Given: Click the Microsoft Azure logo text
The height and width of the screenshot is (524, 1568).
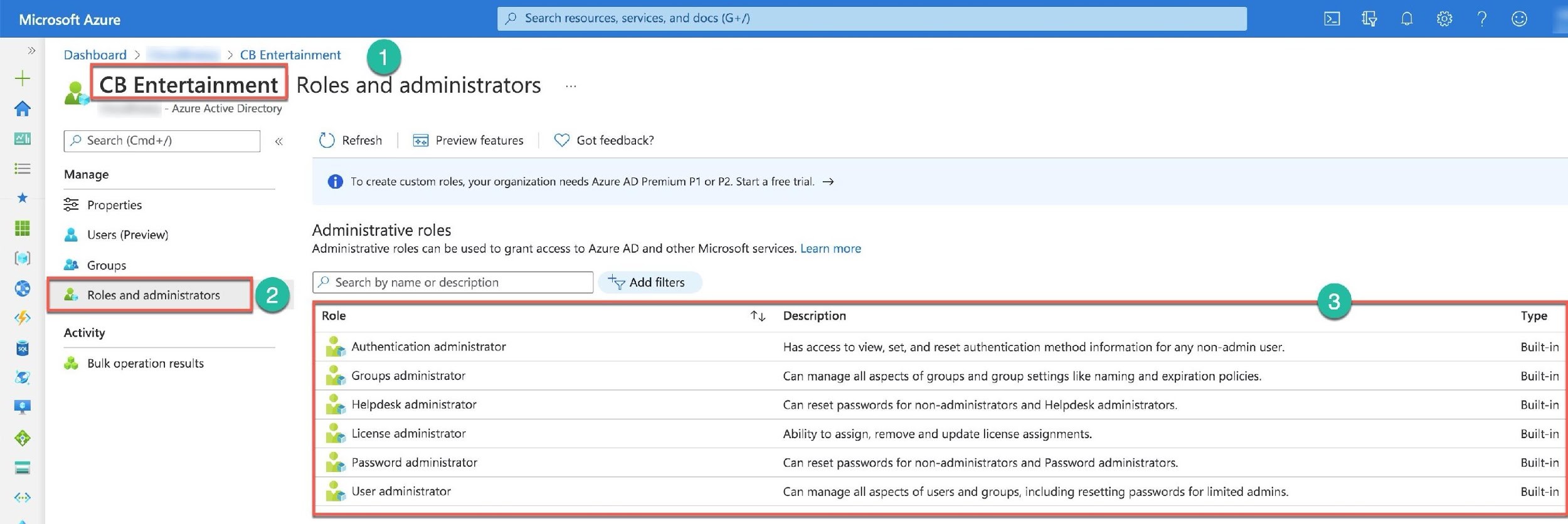Looking at the screenshot, I should pyautogui.click(x=70, y=19).
